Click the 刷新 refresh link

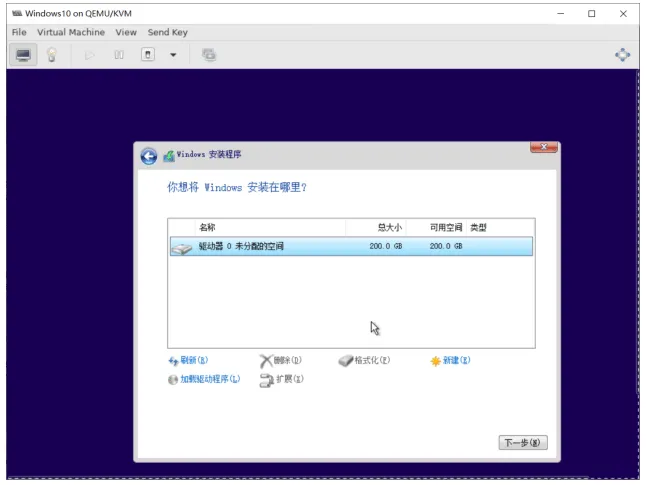click(188, 360)
